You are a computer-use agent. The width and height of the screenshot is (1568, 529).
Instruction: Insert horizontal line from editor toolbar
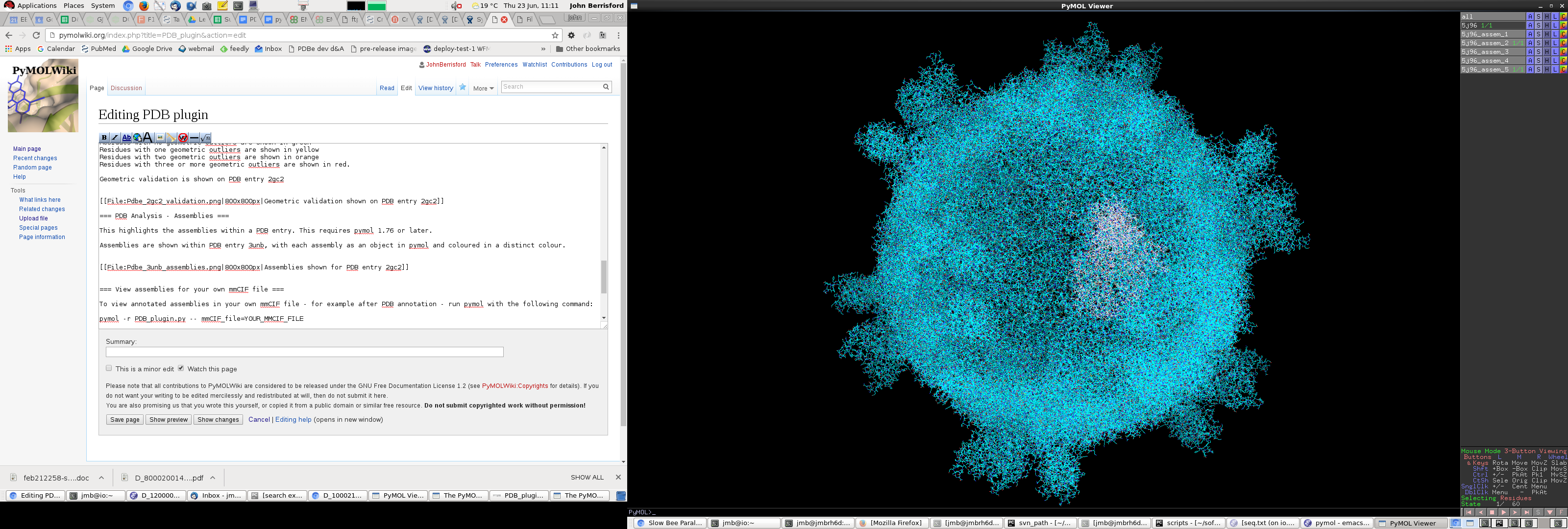coord(194,138)
